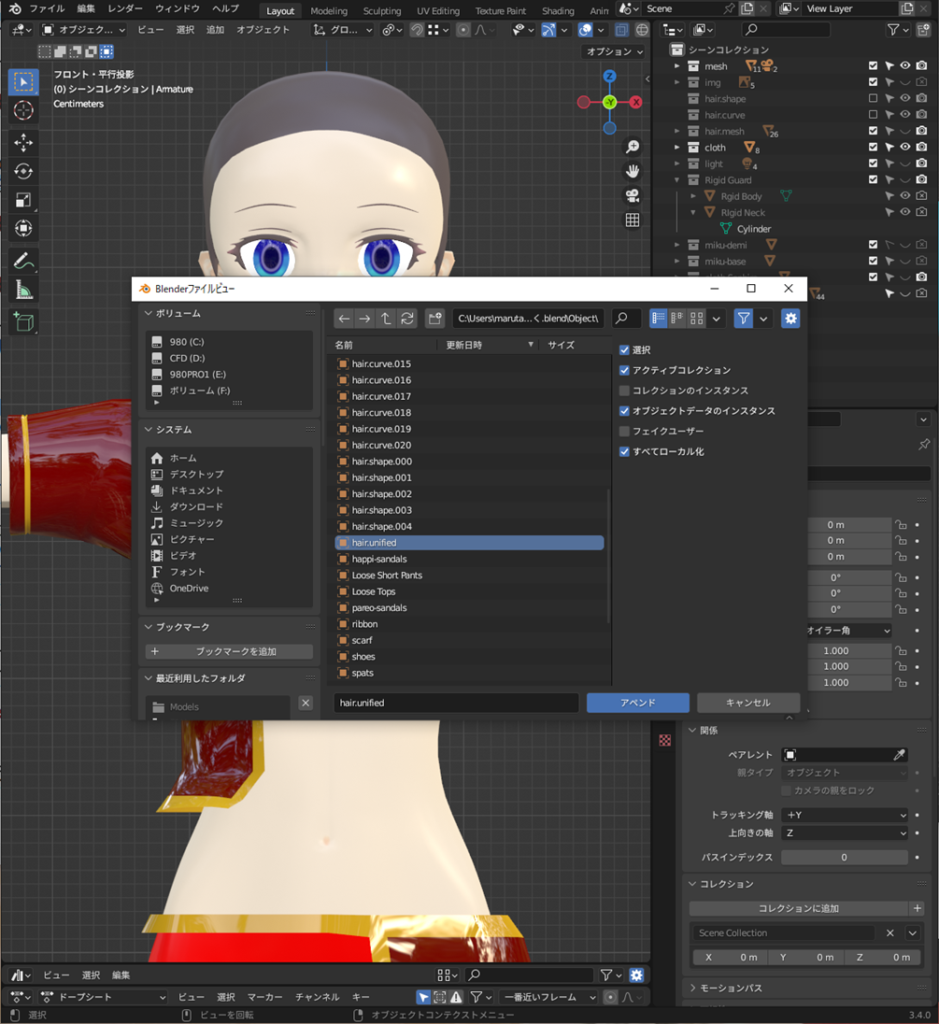
Task: Click ブックマークを追加 button
Action: click(229, 652)
